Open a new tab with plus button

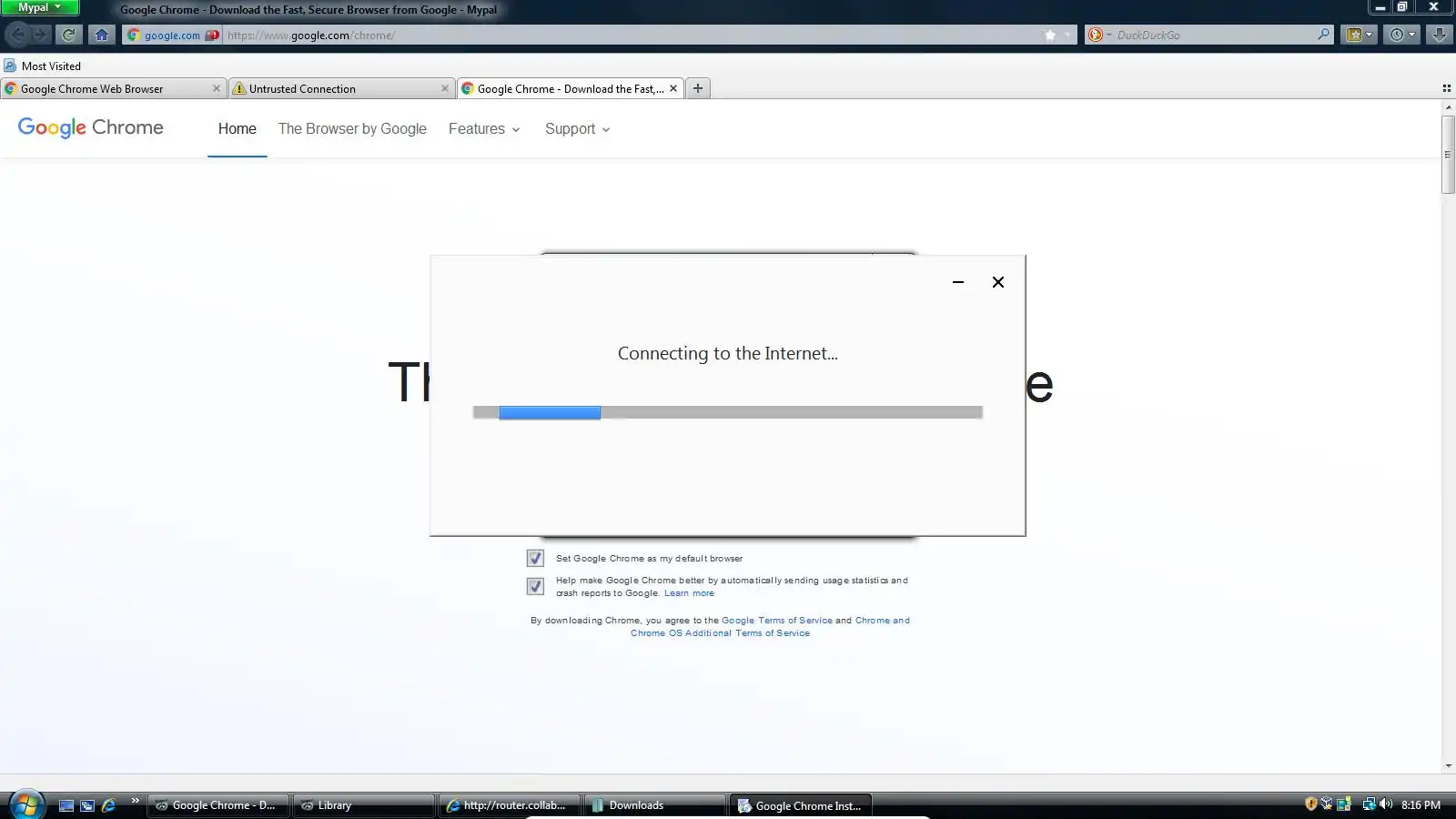698,88
